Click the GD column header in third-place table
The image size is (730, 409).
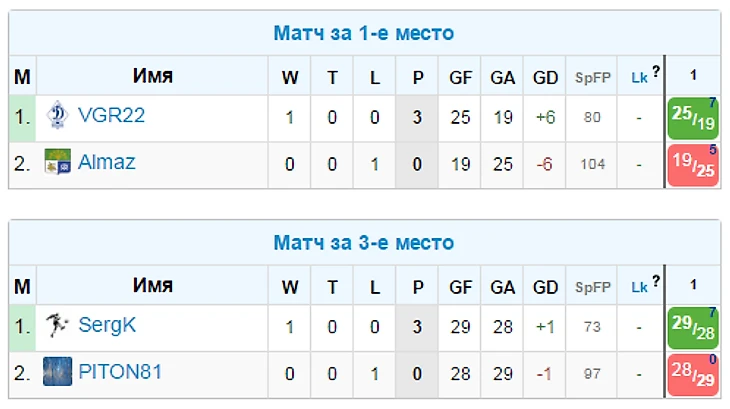545,287
